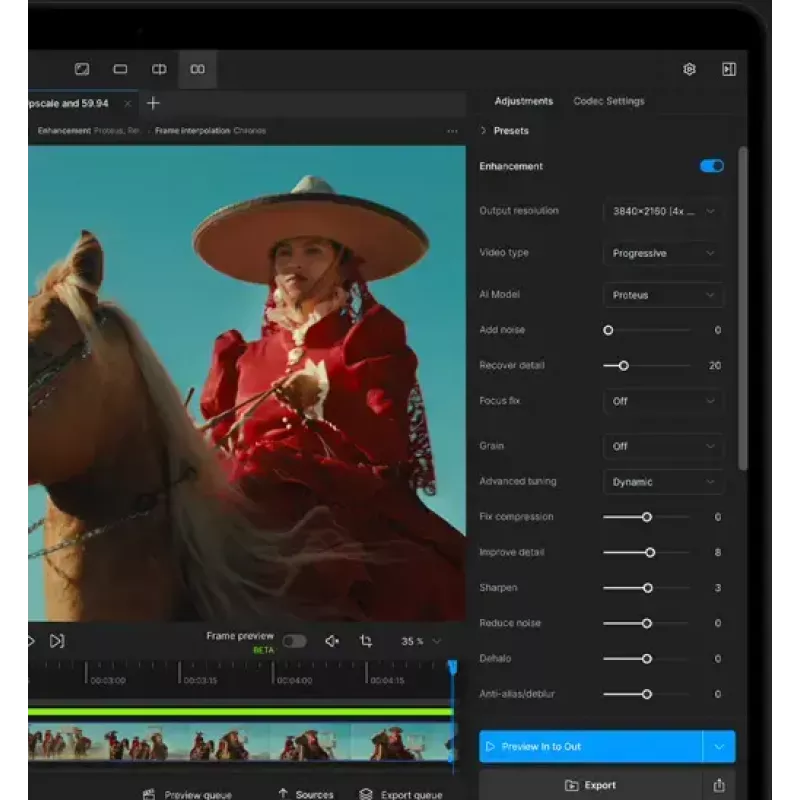Screen dimensions: 800x800
Task: Click the Sources upload icon
Action: click(x=283, y=793)
